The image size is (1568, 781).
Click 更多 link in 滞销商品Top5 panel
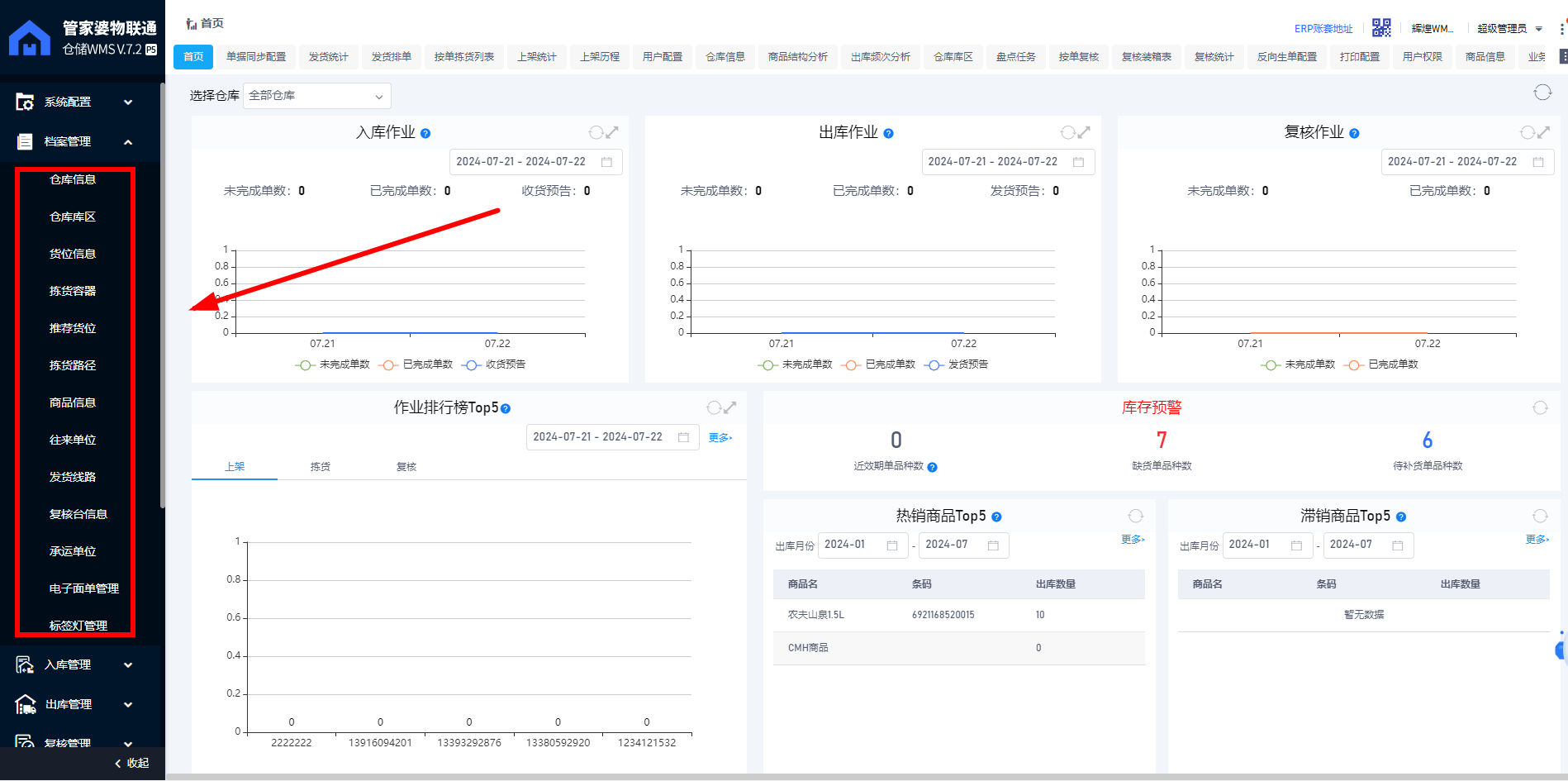[x=1537, y=539]
